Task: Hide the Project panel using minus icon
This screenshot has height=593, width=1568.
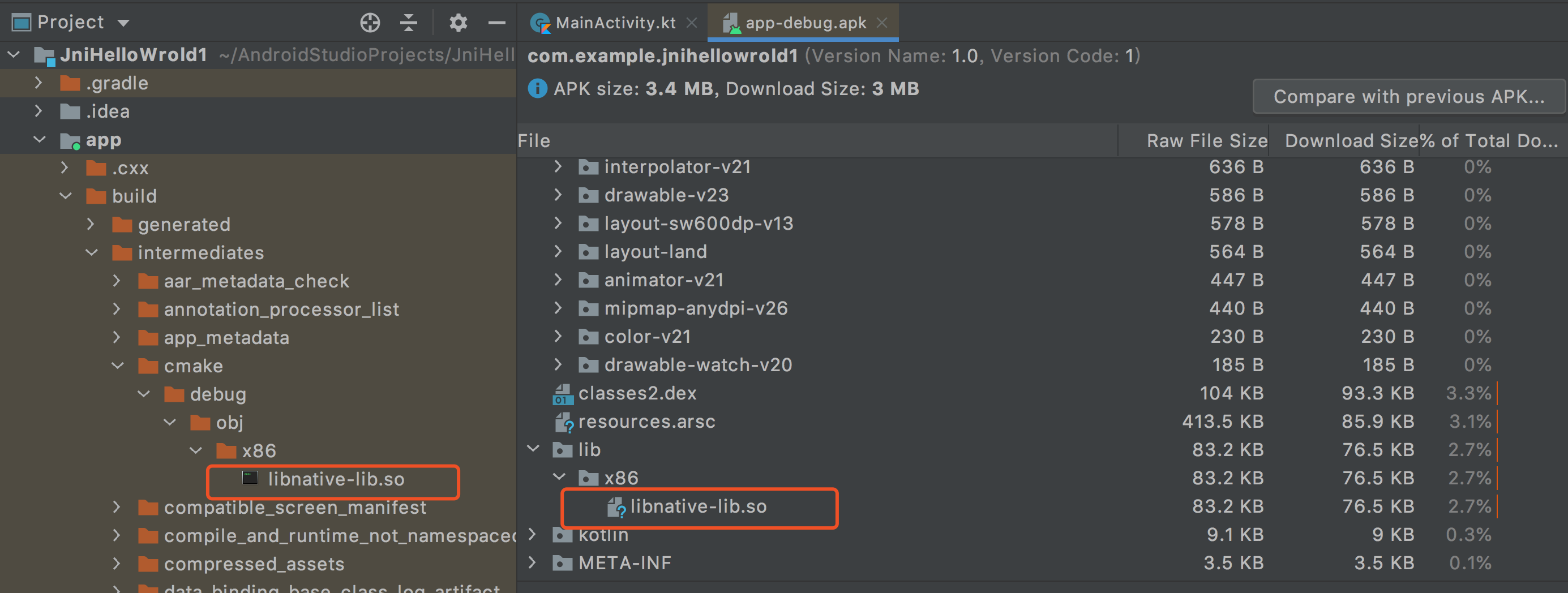Action: [x=496, y=23]
